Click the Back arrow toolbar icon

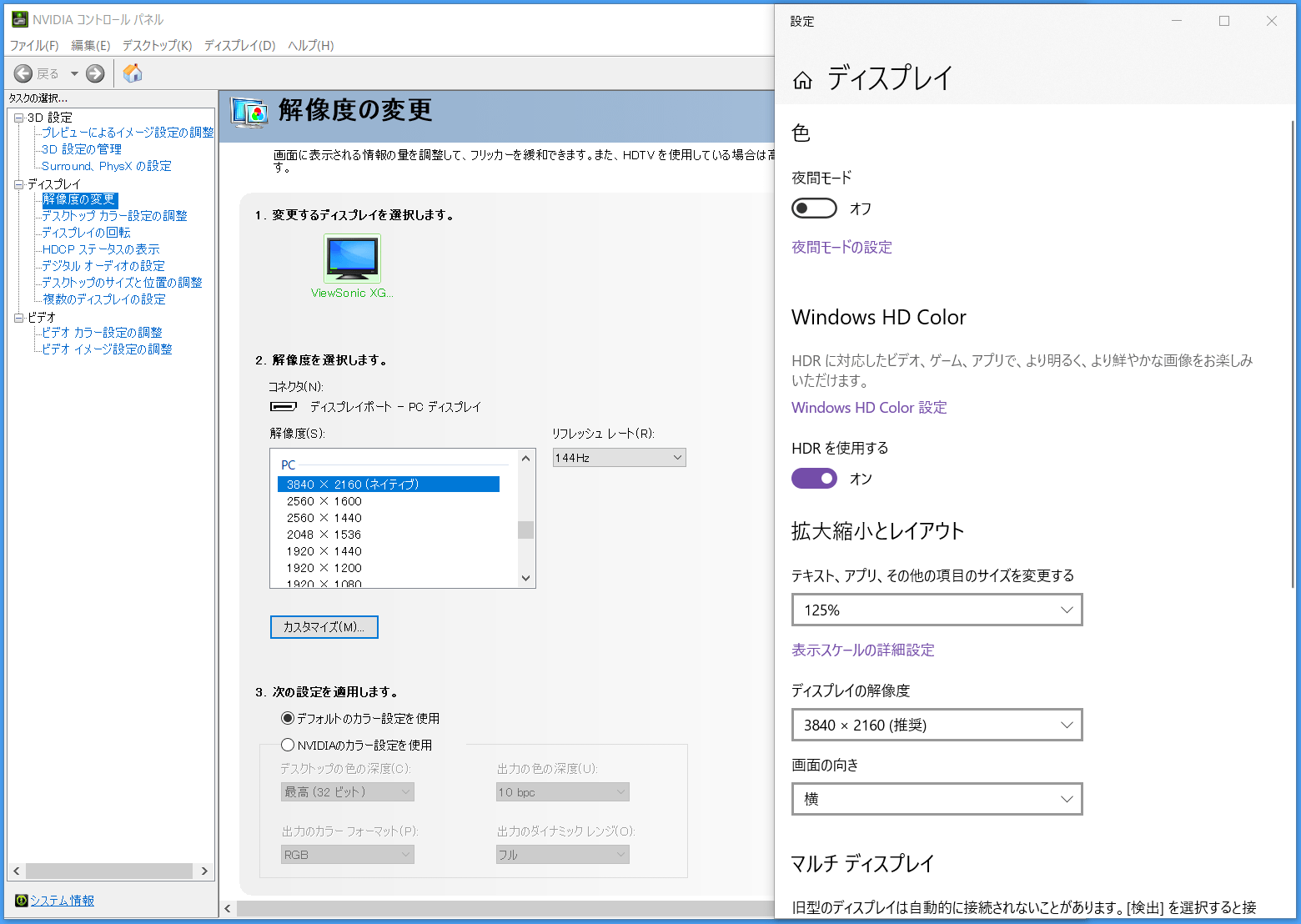23,73
